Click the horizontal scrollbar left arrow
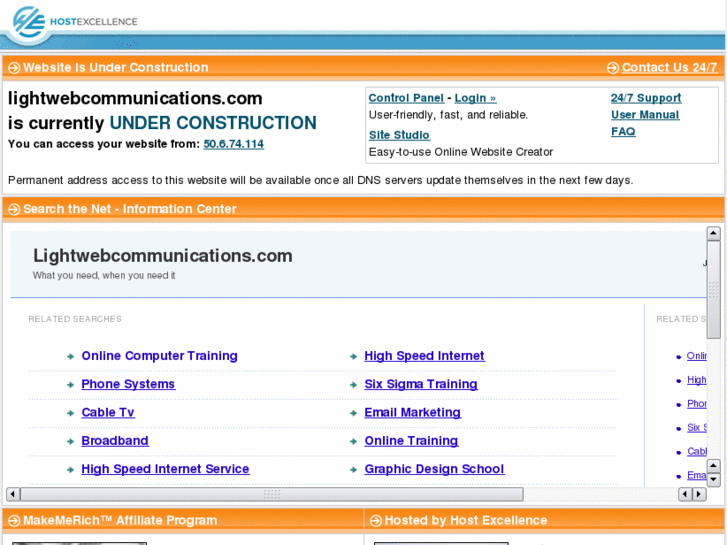Viewport: 727px width, 545px height. point(13,494)
